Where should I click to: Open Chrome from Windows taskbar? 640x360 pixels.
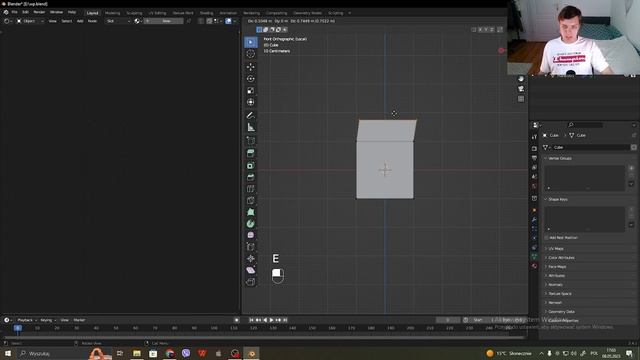pos(170,353)
